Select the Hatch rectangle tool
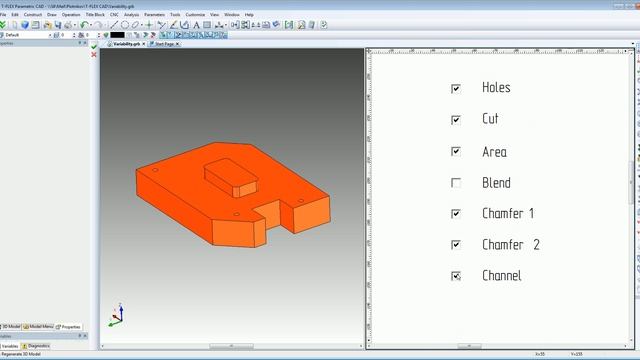 point(207,25)
